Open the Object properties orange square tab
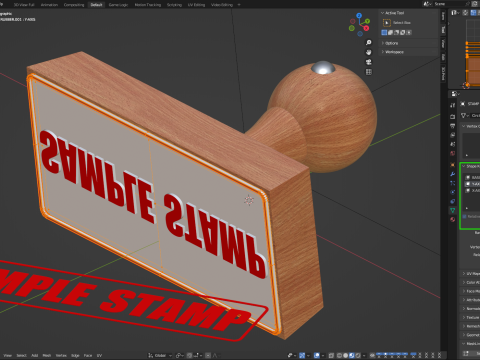The image size is (480, 360). coord(452,165)
